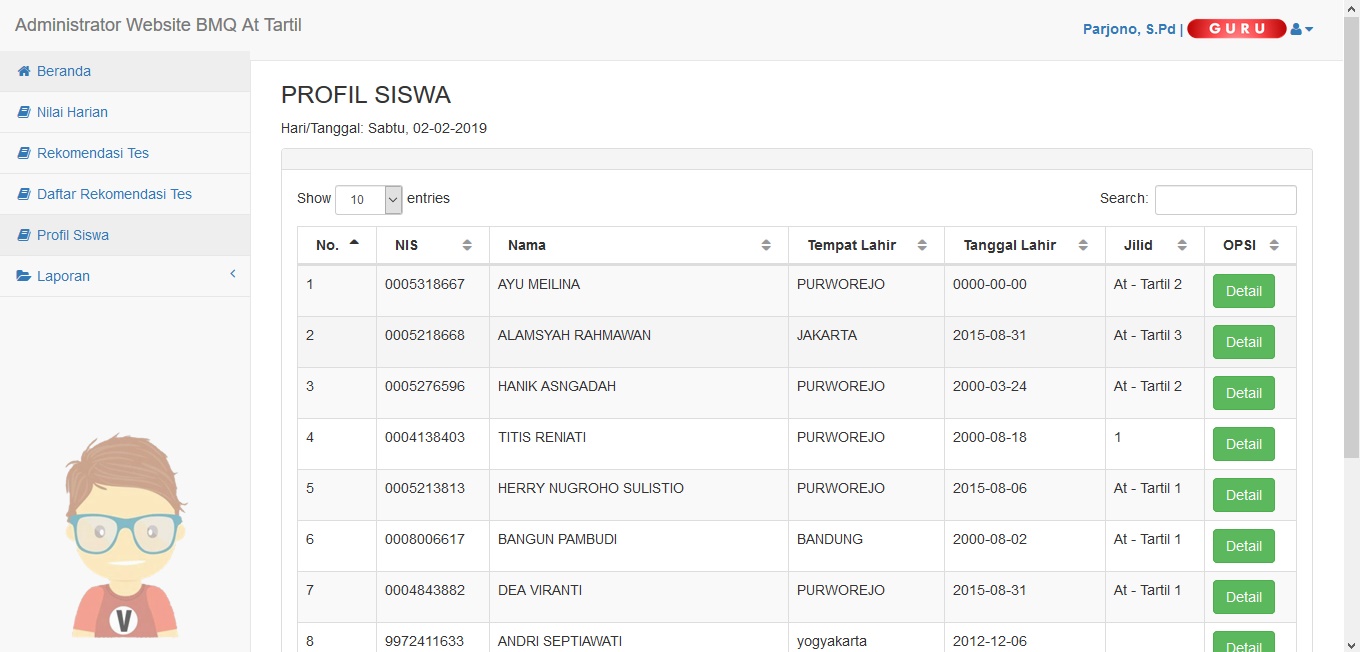The image size is (1360, 652).
Task: Click the book icon beside Profil Siswa
Action: pyautogui.click(x=24, y=235)
